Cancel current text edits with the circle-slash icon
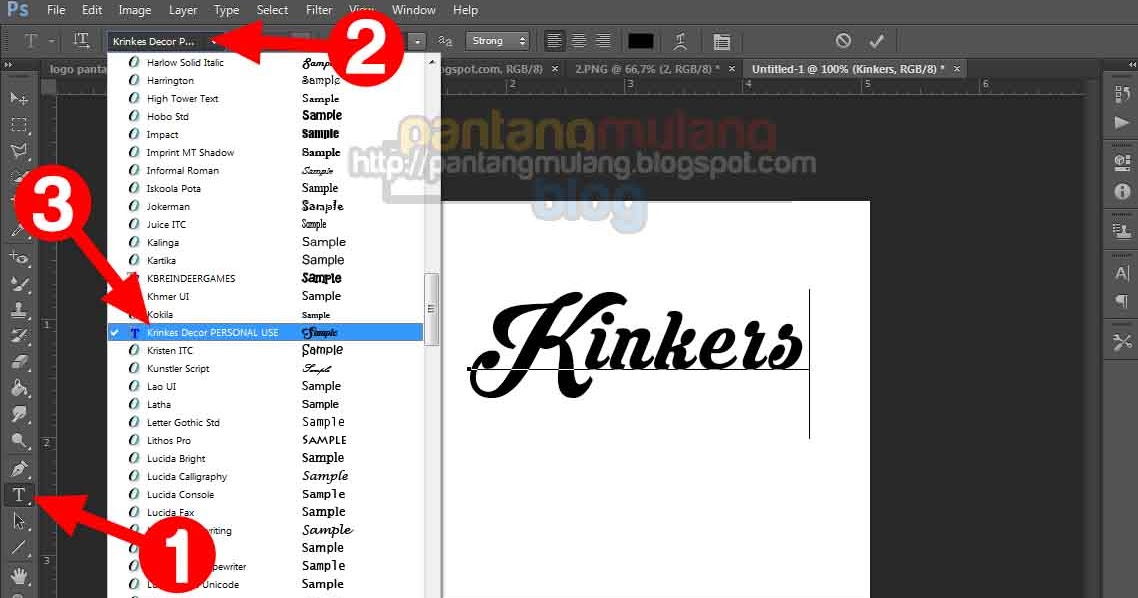The height and width of the screenshot is (598, 1138). pyautogui.click(x=843, y=41)
